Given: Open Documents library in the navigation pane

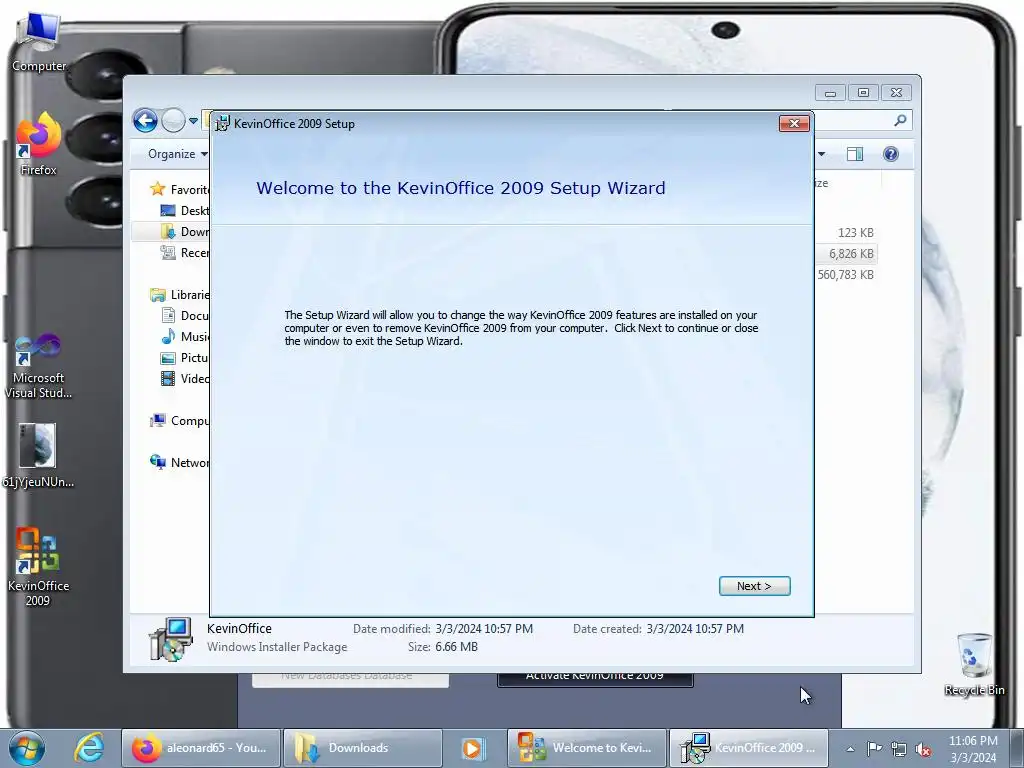Looking at the screenshot, I should tap(185, 315).
